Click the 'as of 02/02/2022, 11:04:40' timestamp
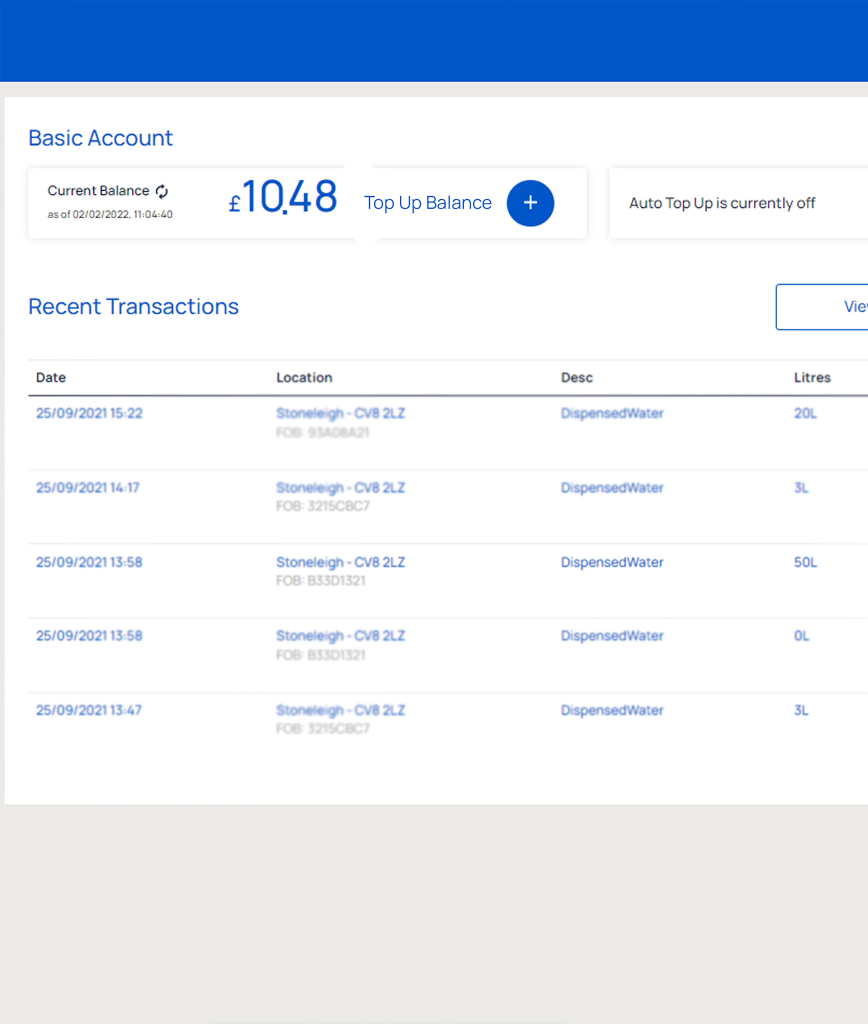Viewport: 868px width, 1024px height. point(110,214)
